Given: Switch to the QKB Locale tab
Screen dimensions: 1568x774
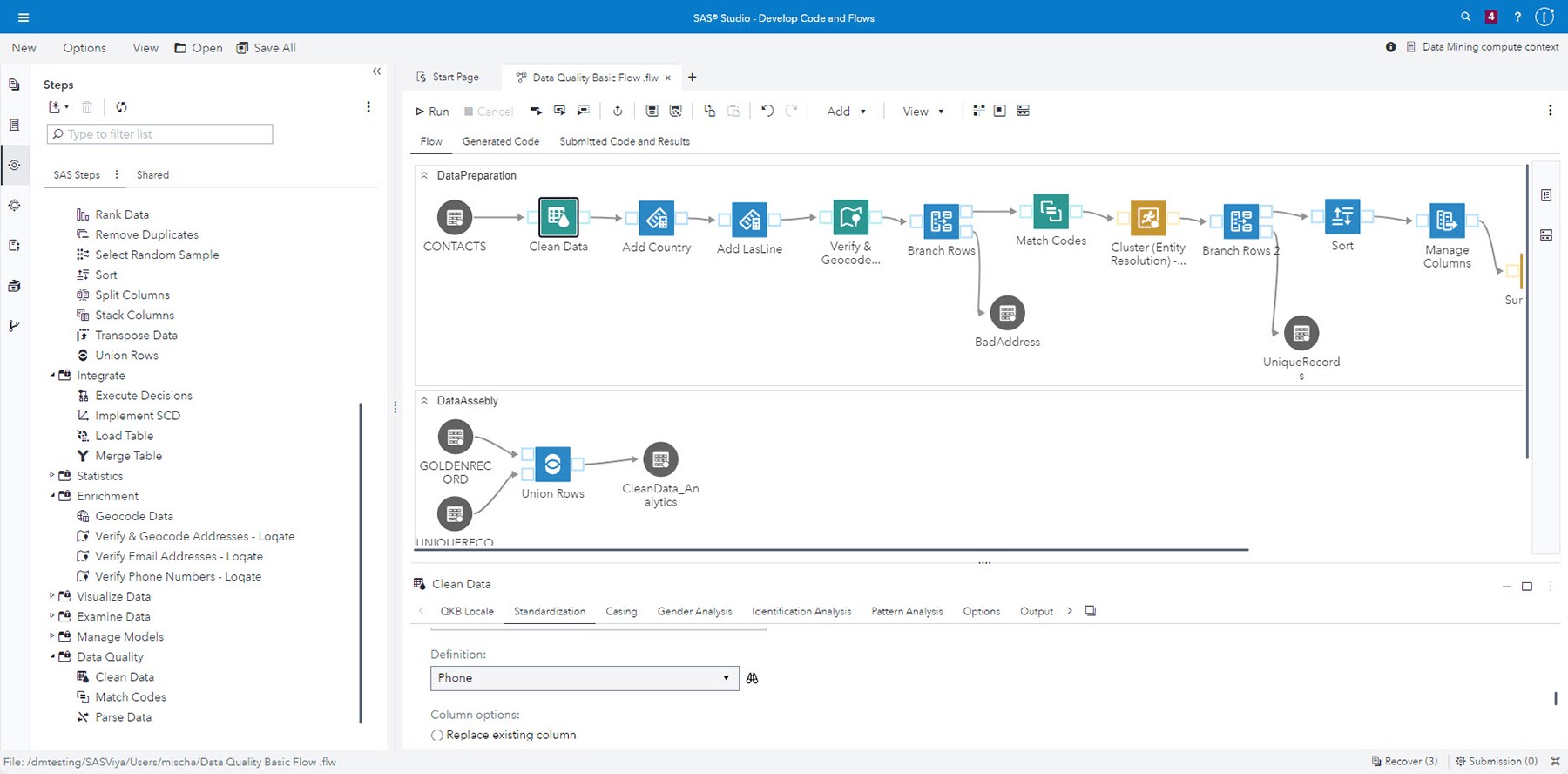Looking at the screenshot, I should point(467,612).
